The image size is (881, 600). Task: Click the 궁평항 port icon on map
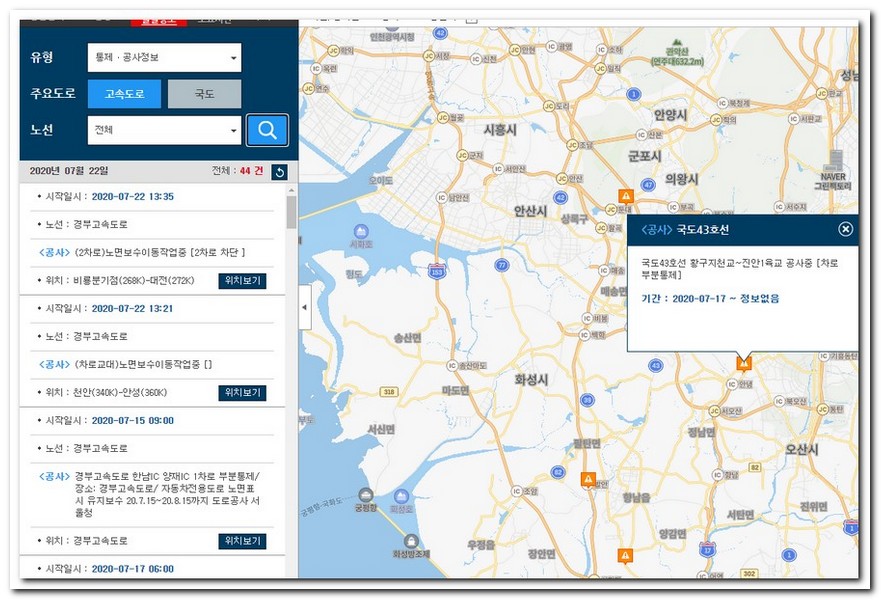366,494
